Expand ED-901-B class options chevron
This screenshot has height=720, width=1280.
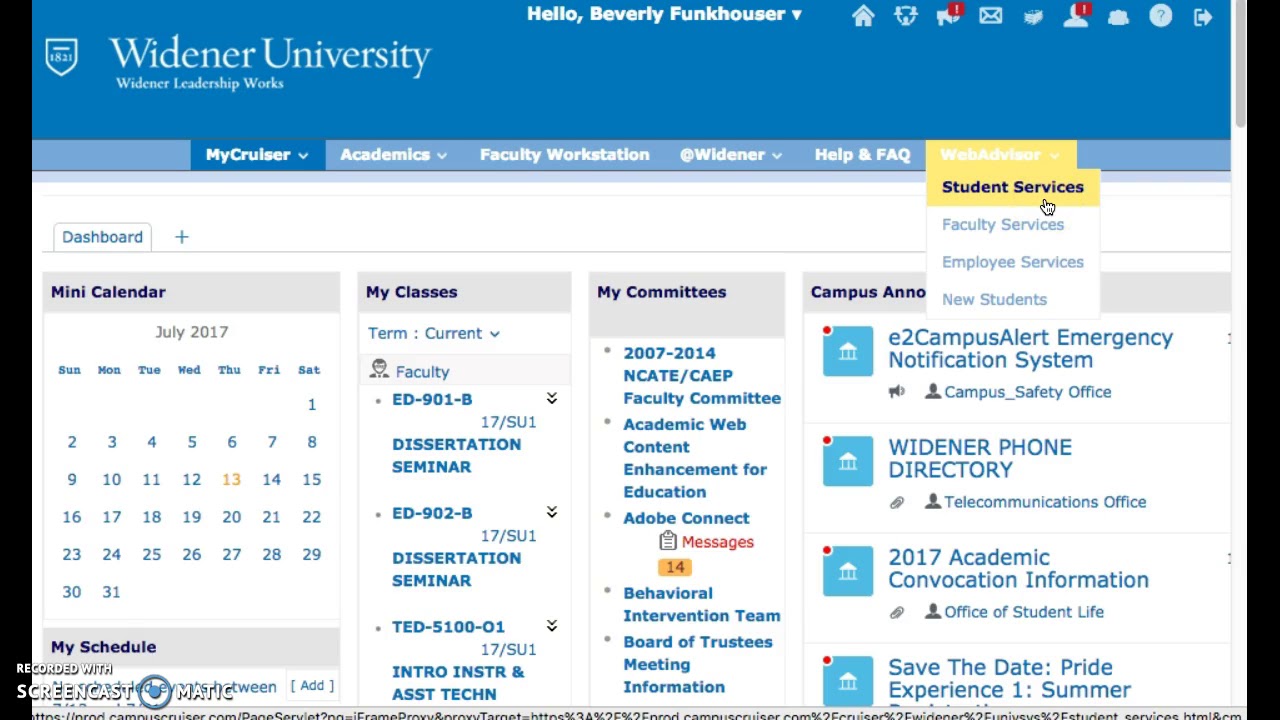551,399
